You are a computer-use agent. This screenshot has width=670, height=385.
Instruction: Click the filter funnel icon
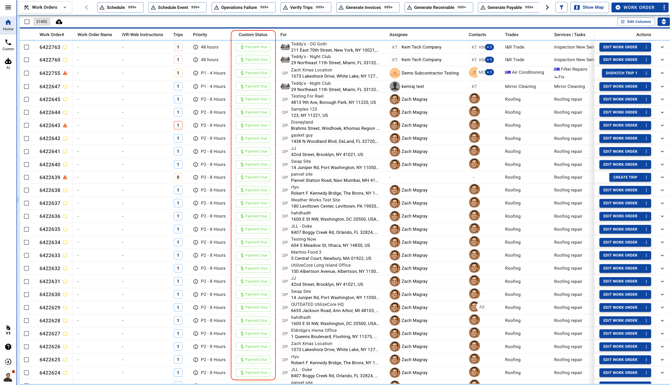[561, 7]
